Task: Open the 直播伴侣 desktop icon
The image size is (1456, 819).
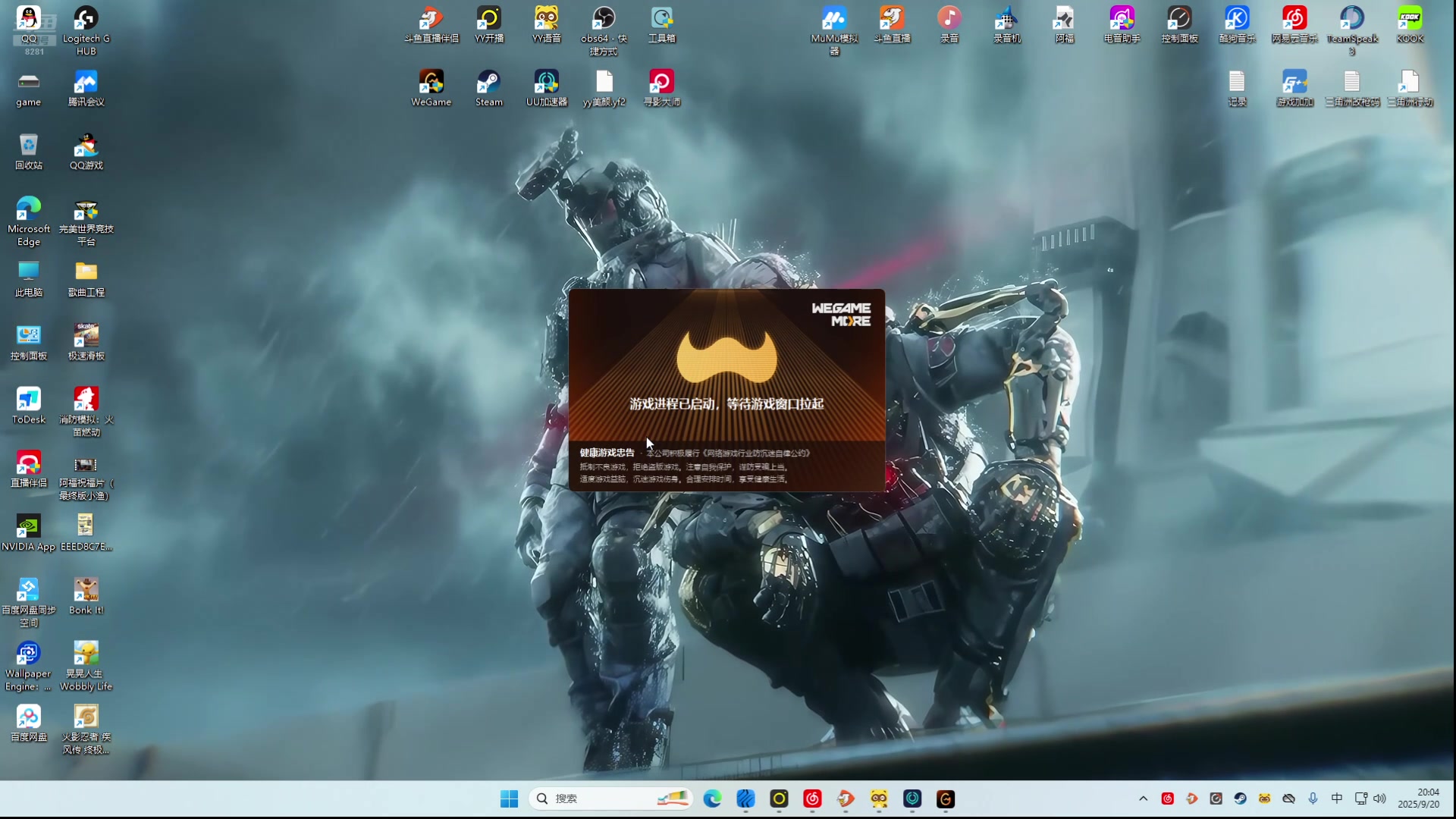Action: (29, 469)
